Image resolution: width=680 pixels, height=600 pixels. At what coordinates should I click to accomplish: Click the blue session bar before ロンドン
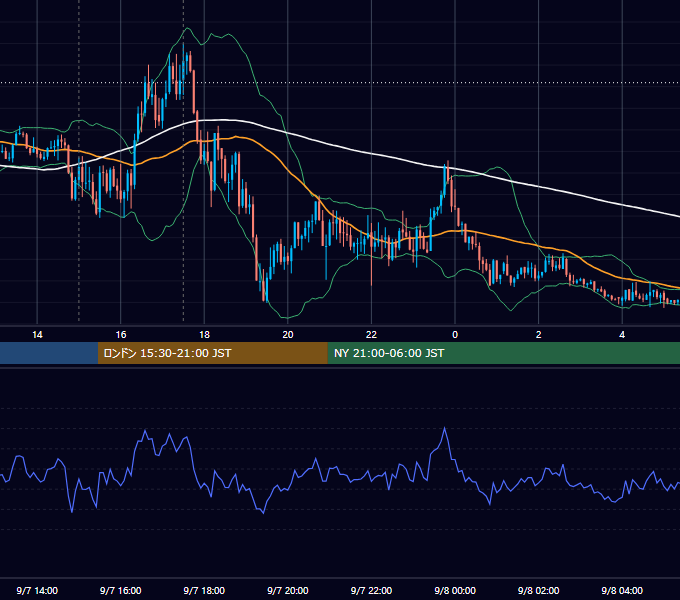pyautogui.click(x=49, y=353)
